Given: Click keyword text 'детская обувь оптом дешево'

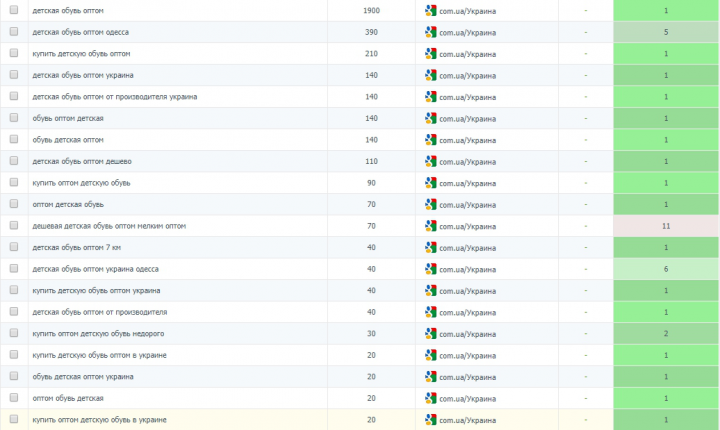Looking at the screenshot, I should (82, 161).
